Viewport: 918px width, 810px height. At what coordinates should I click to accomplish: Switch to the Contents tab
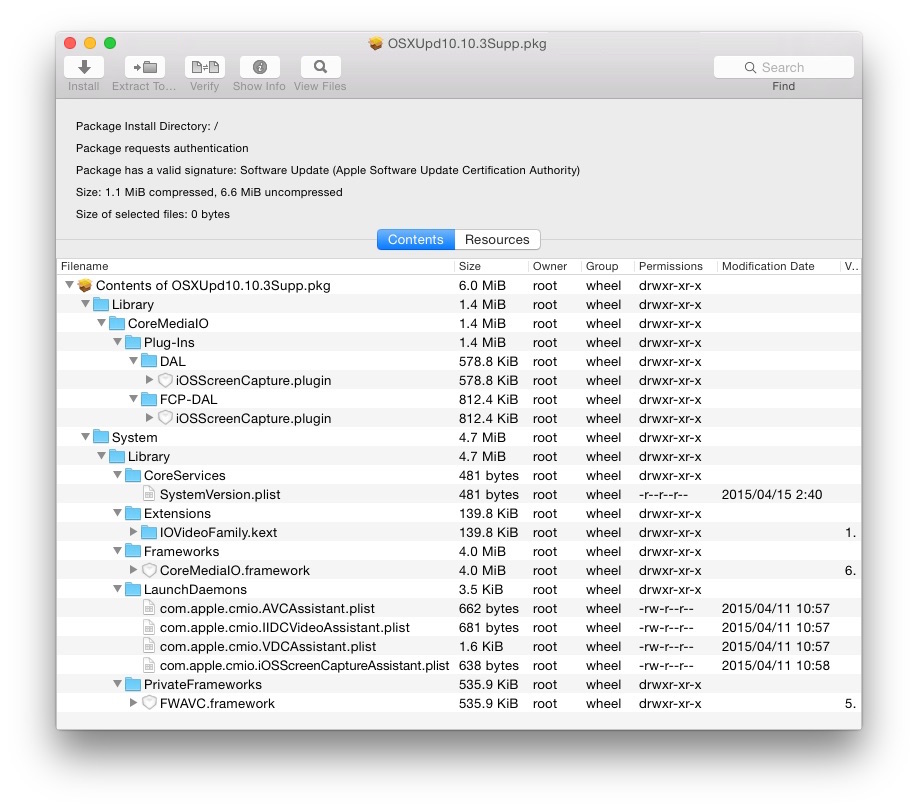[x=416, y=239]
